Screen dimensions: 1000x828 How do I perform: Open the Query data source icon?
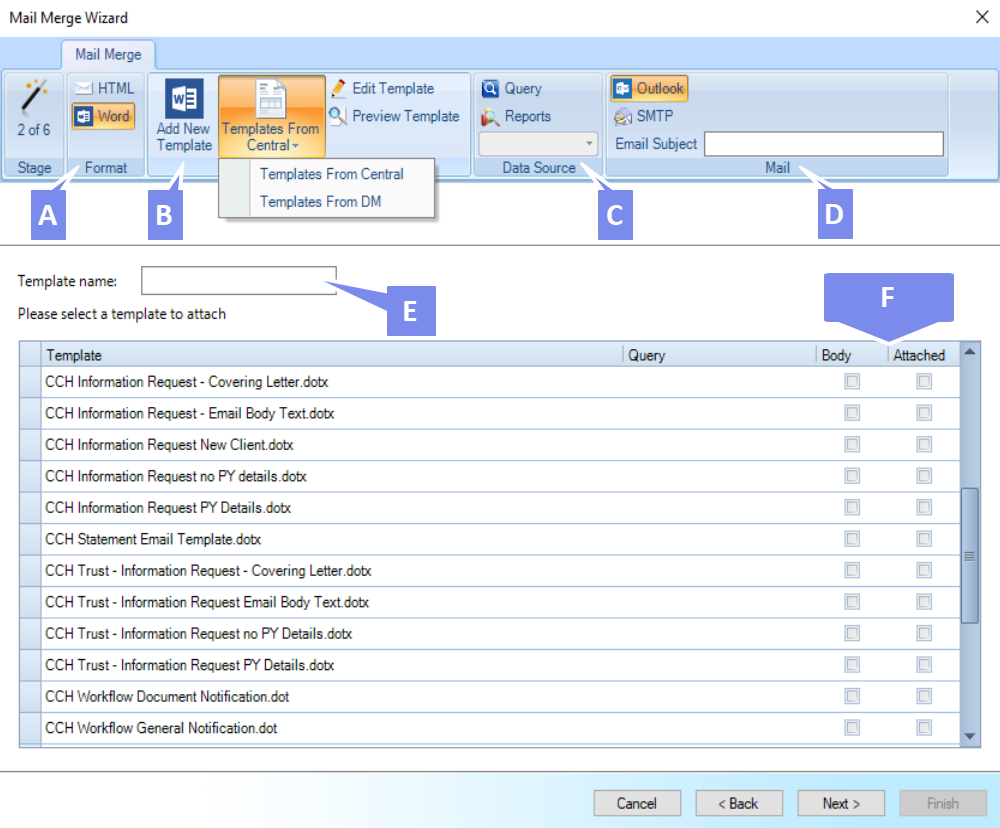[x=490, y=89]
